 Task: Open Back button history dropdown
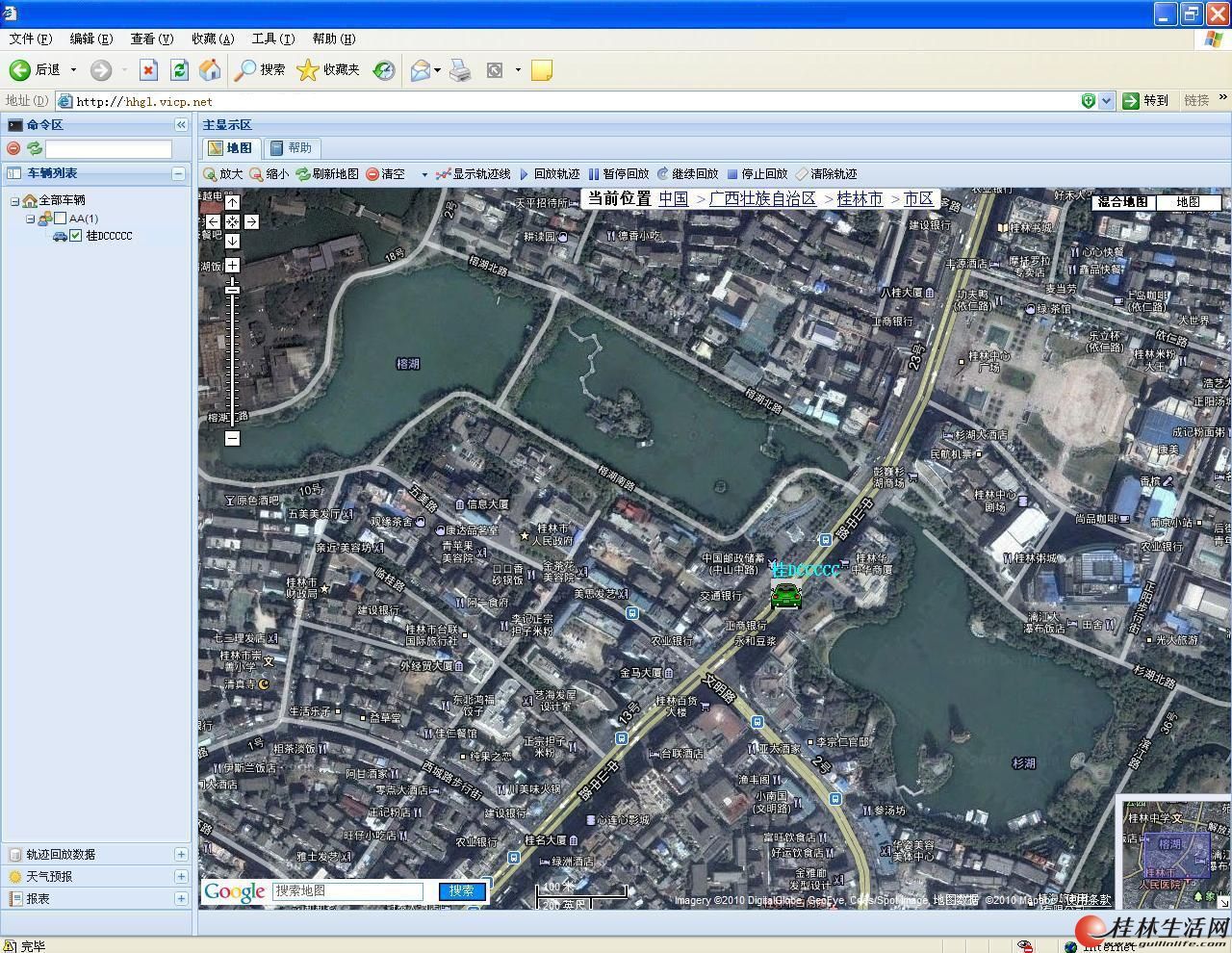[73, 70]
